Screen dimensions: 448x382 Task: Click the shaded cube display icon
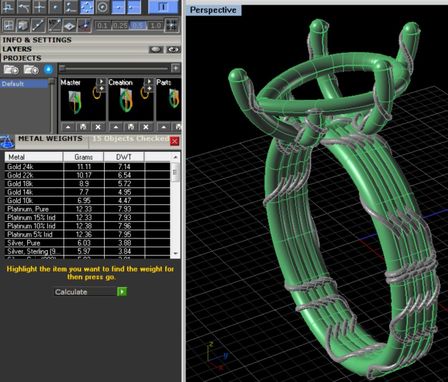(24, 25)
